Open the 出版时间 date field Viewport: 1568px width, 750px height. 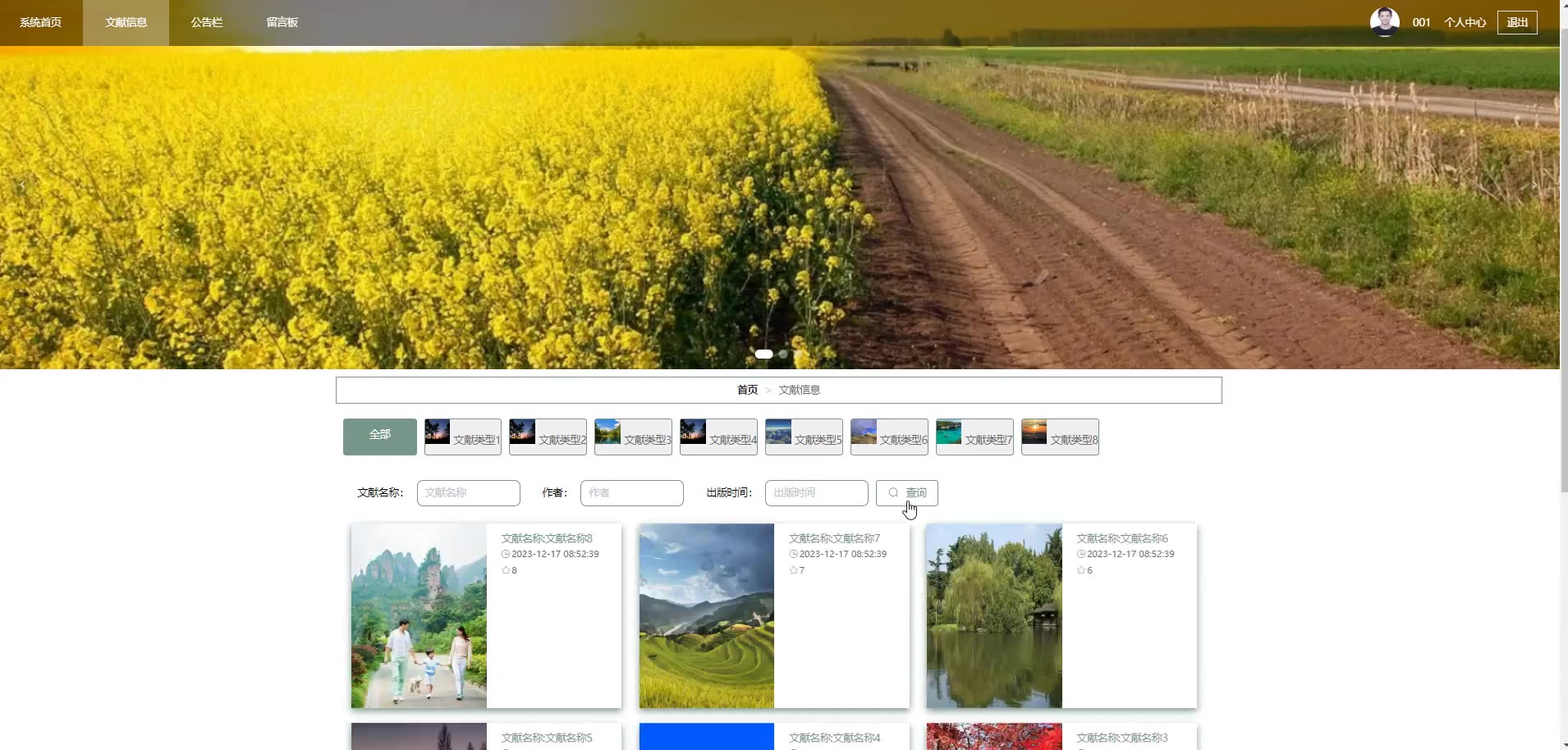point(817,493)
